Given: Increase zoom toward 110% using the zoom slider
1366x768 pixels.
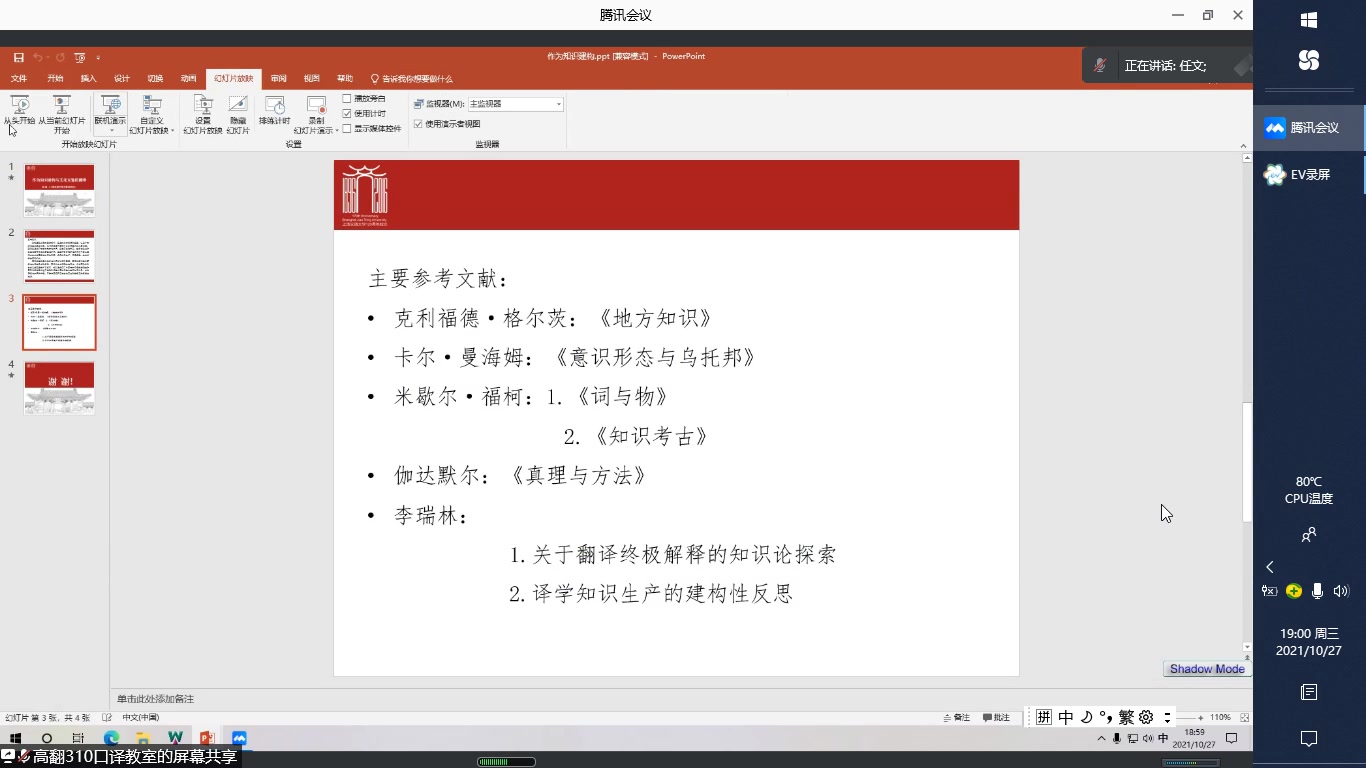Looking at the screenshot, I should point(1200,717).
